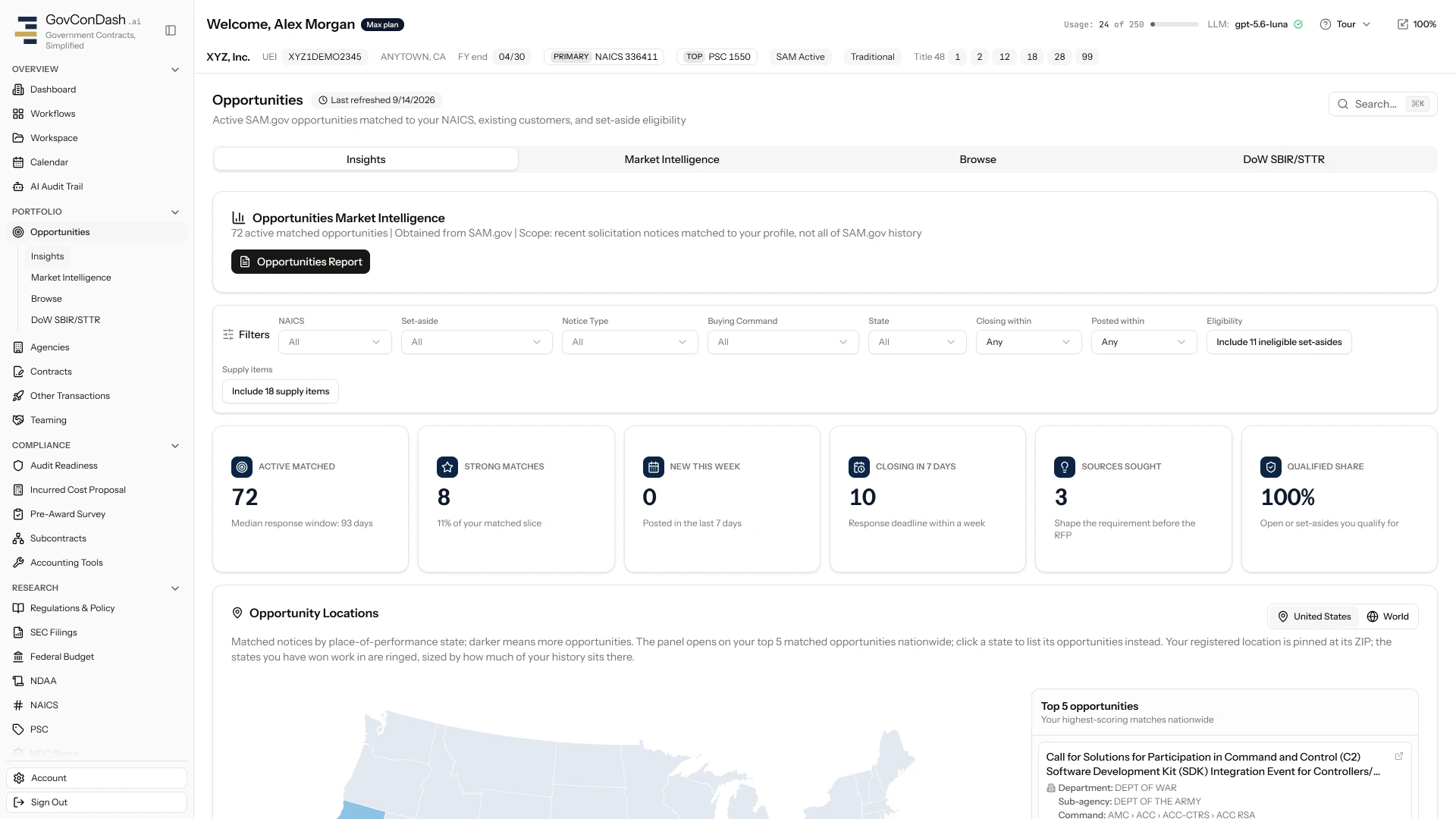The width and height of the screenshot is (1456, 819).
Task: Open external link icon on top opportunity card
Action: [1399, 756]
